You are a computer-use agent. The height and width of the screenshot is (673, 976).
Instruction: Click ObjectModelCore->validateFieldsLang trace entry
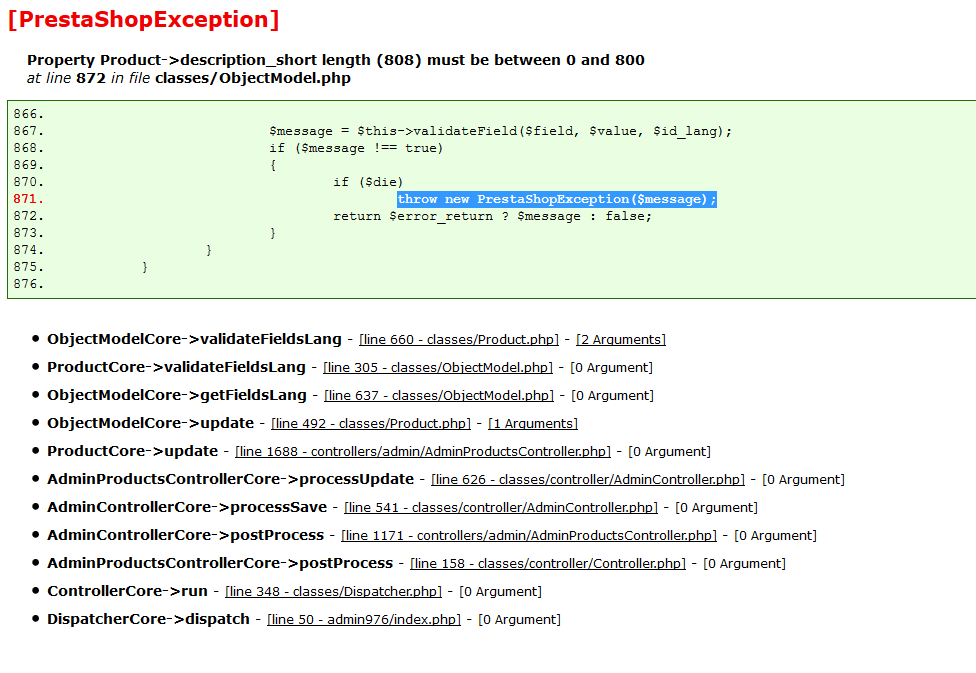click(x=194, y=339)
